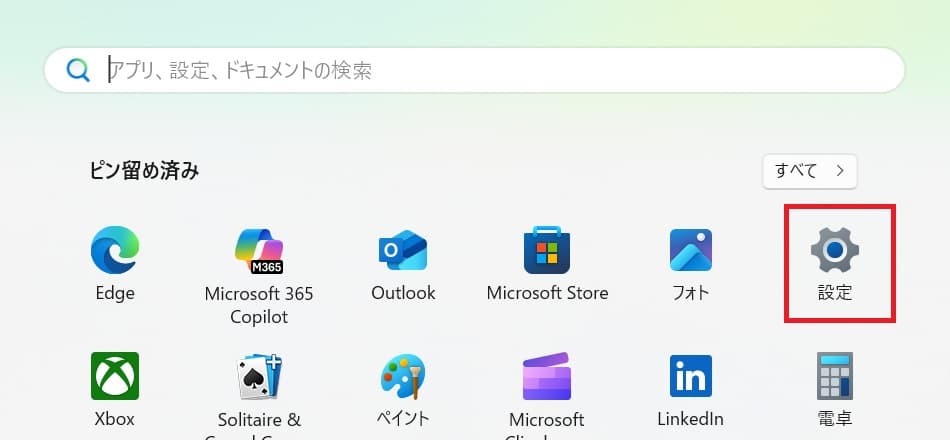This screenshot has height=440, width=950.
Task: Focus the アプリ、設定、ドキュメントの検索 field
Action: click(474, 70)
